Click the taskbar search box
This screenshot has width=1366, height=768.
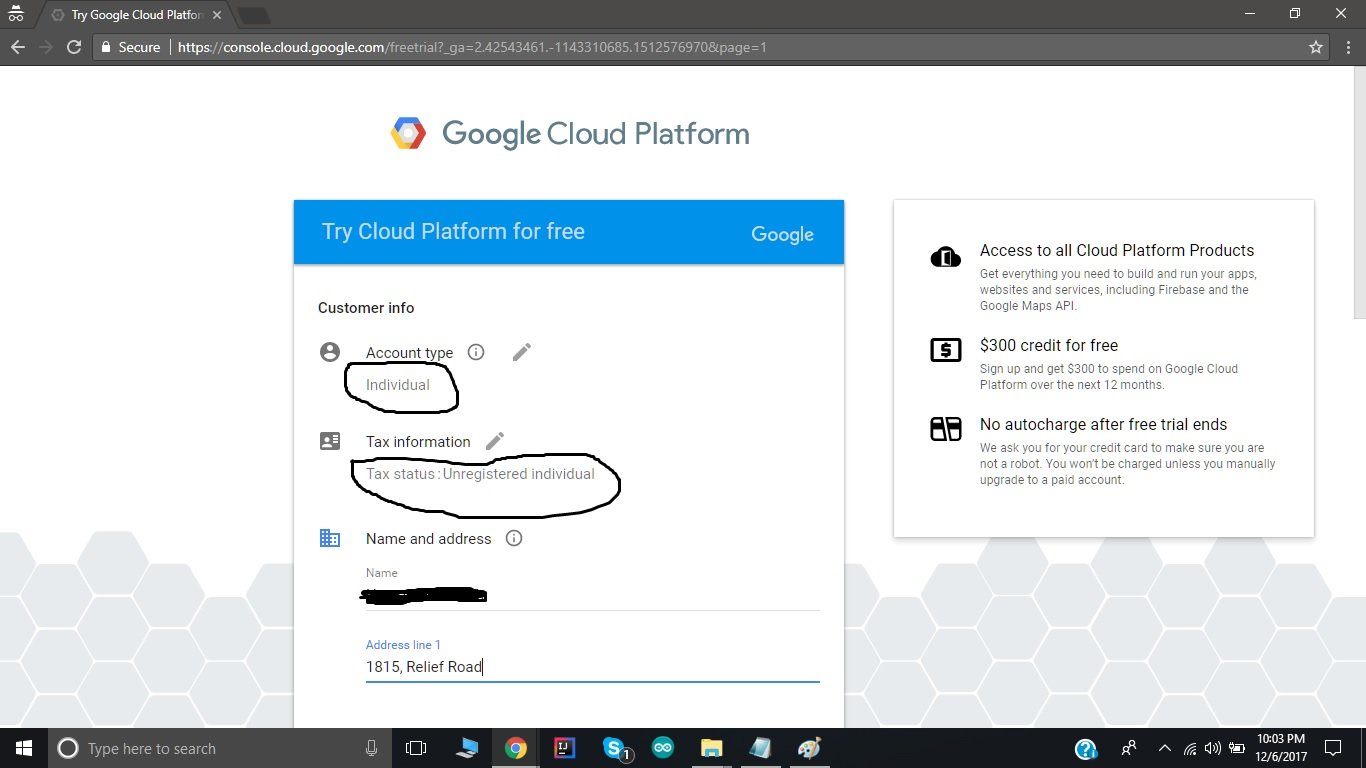click(x=220, y=748)
